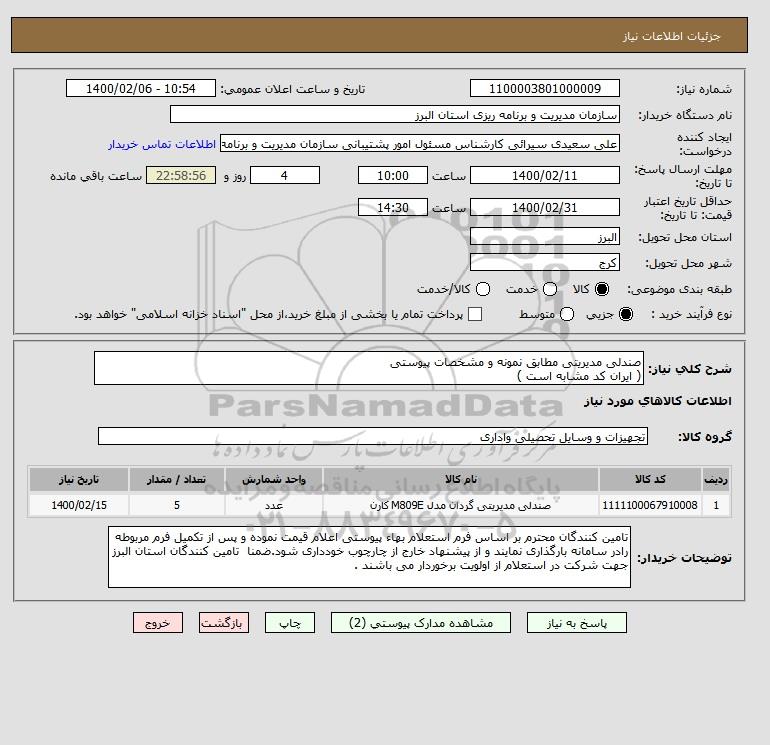The image size is (770, 745).
Task: Click the جزئیات اطلاعات نیاز page title
Action: tap(672, 36)
